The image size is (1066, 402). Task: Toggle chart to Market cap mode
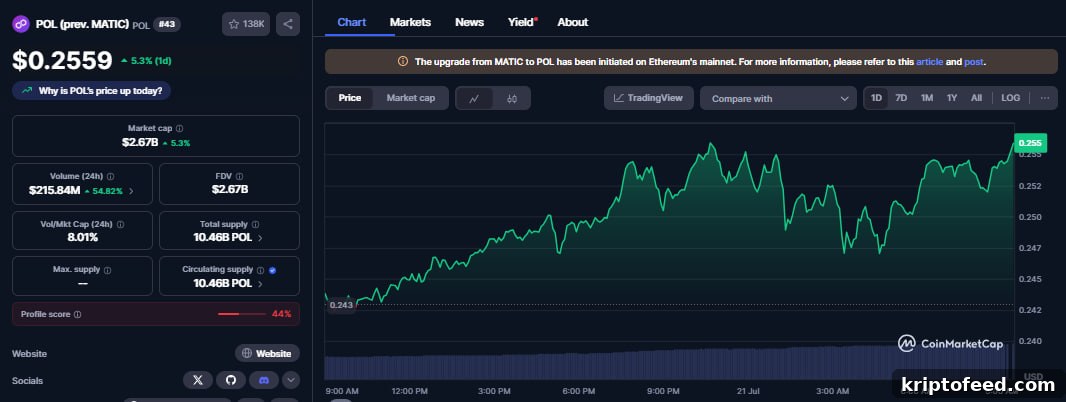411,98
